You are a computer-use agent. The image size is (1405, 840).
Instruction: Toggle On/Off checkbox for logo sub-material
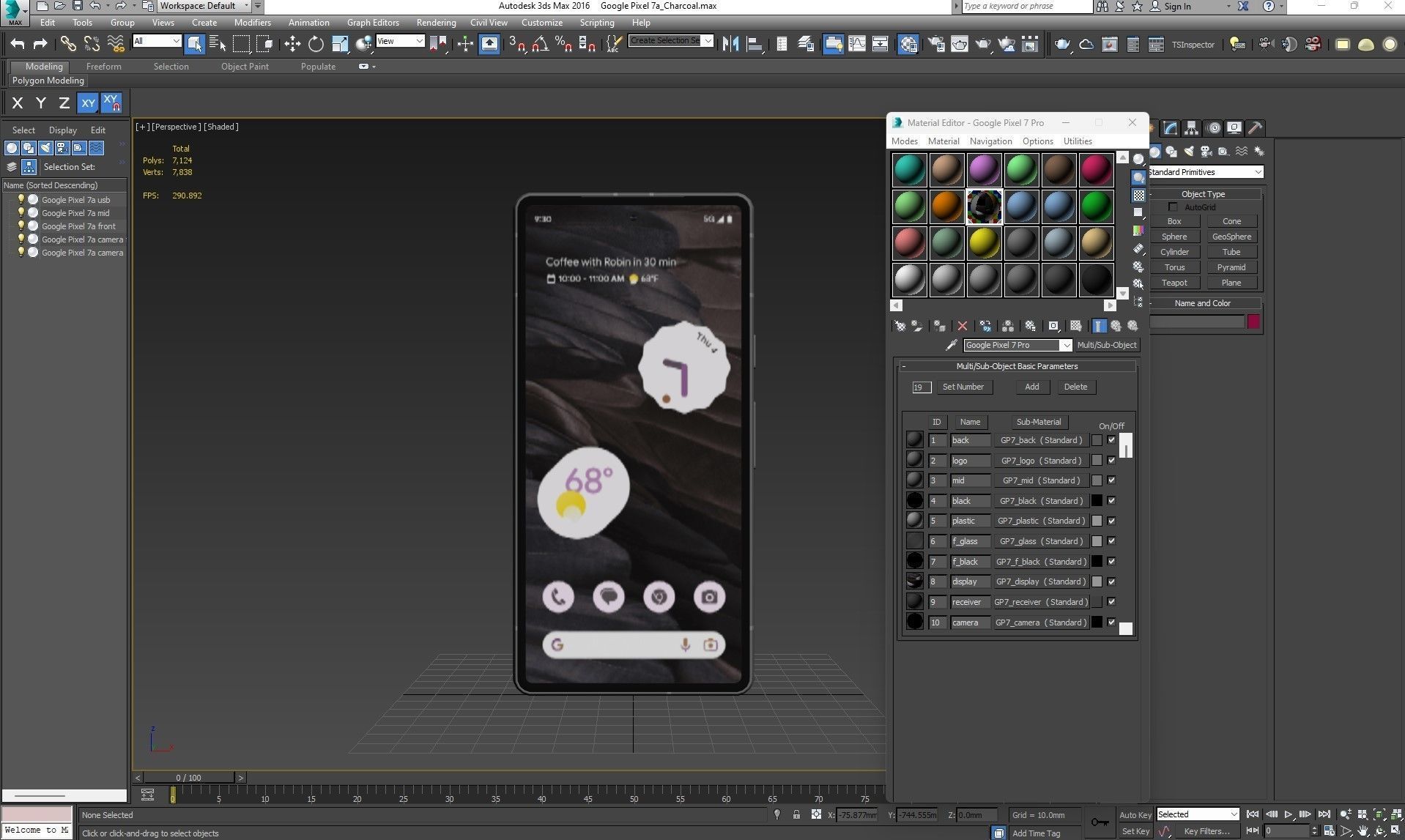point(1111,461)
